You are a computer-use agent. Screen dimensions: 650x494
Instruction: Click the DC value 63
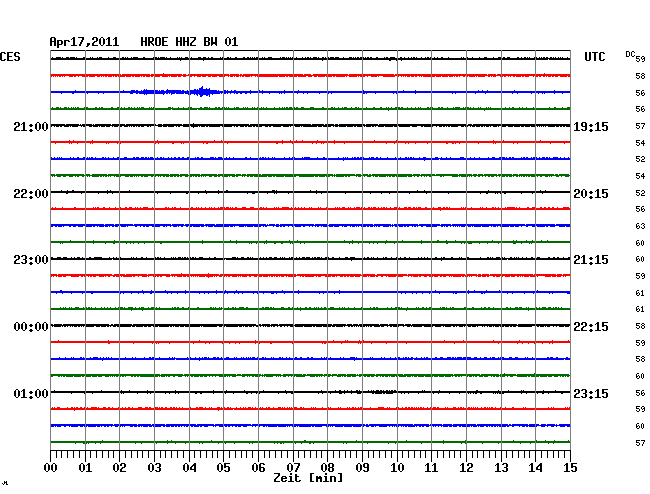click(x=640, y=226)
